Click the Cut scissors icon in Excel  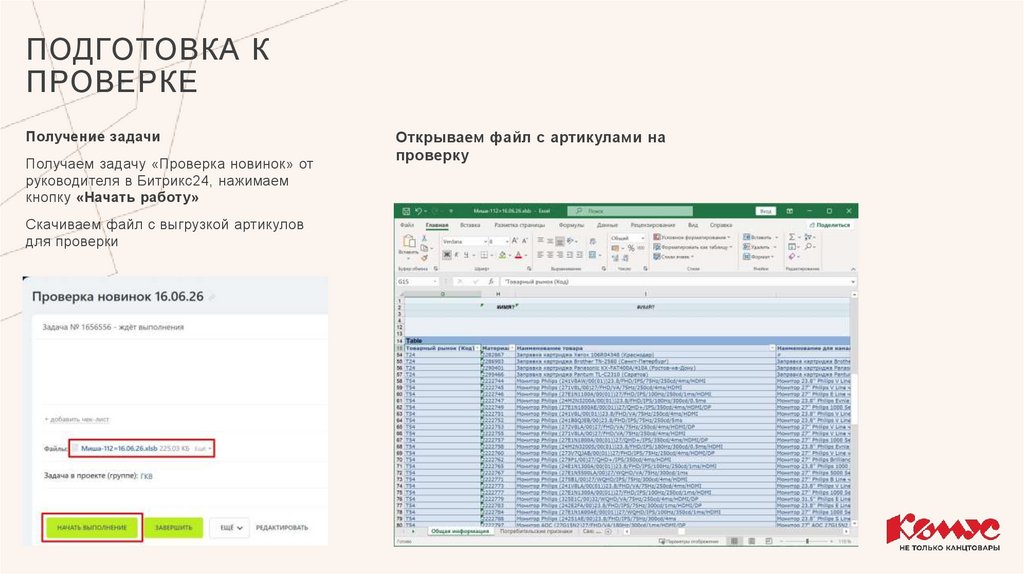coord(424,238)
